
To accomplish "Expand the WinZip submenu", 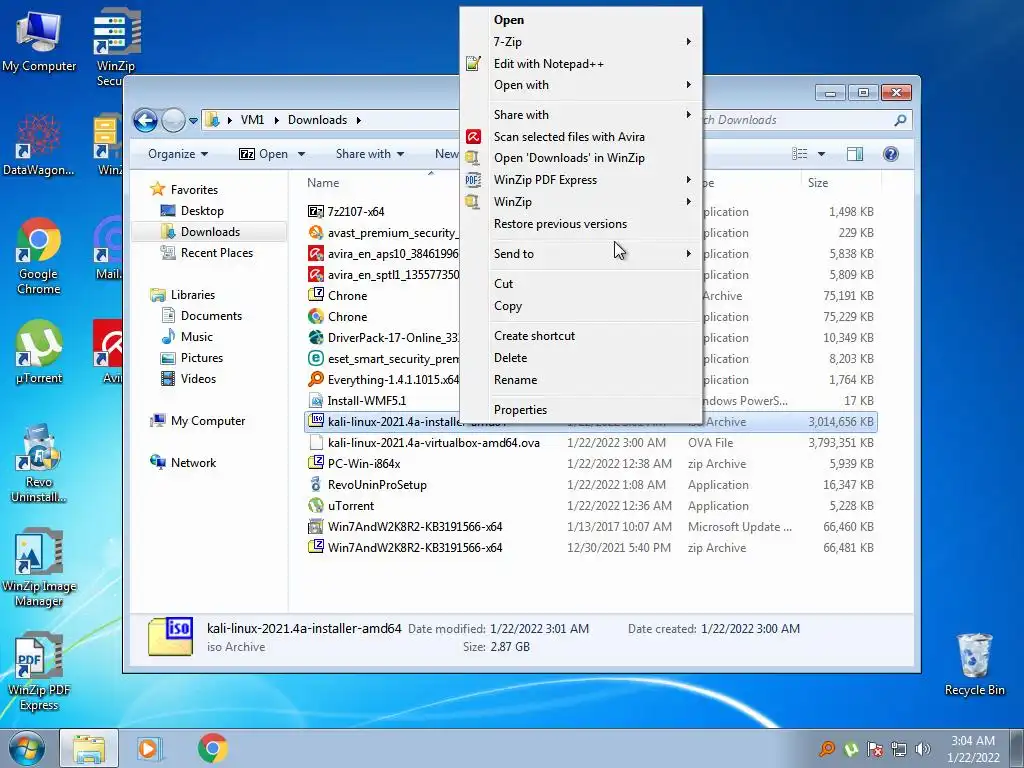I will click(581, 202).
